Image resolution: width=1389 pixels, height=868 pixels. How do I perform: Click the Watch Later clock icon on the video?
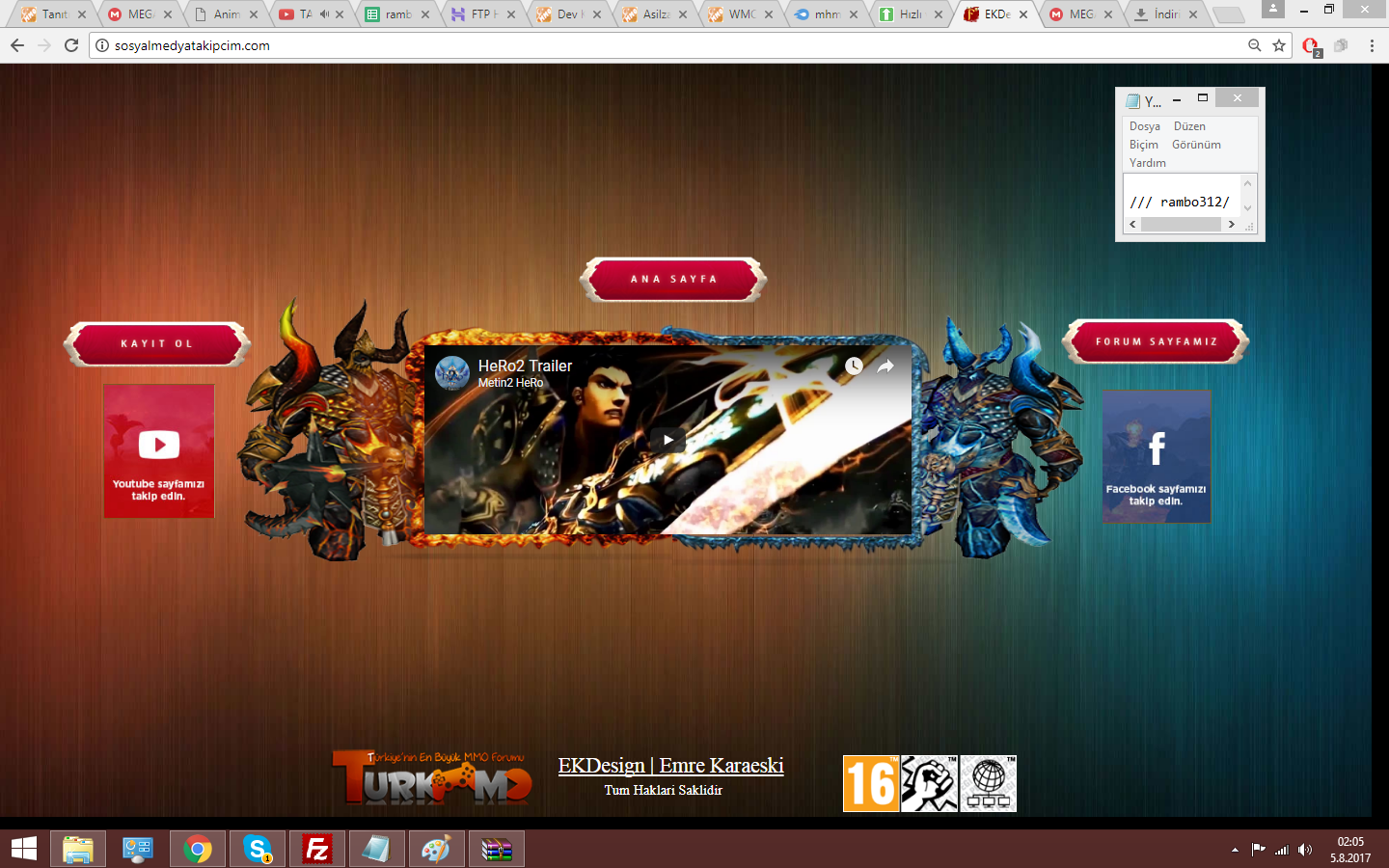(x=854, y=366)
